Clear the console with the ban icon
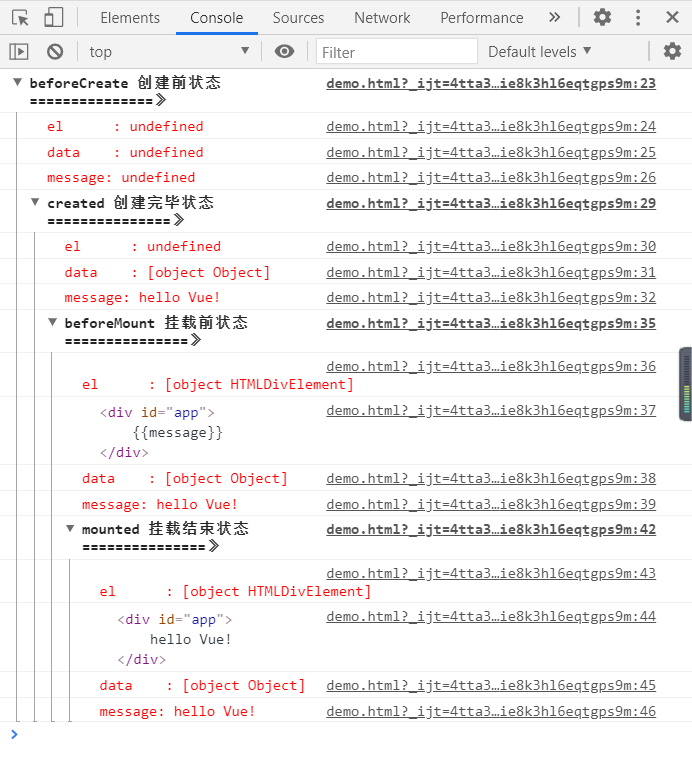Viewport: 692px width, 758px height. pyautogui.click(x=55, y=51)
